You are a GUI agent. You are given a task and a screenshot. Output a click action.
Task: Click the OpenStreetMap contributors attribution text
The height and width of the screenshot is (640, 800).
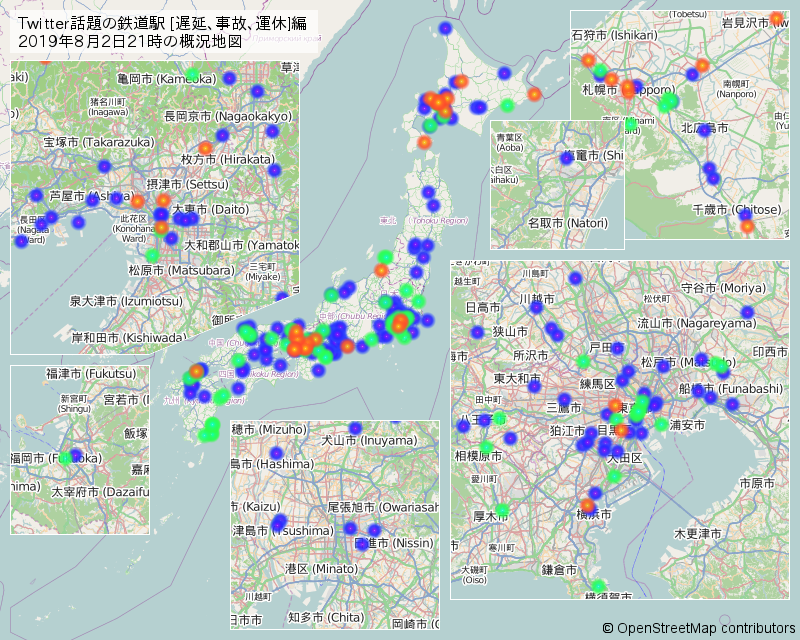(x=698, y=628)
